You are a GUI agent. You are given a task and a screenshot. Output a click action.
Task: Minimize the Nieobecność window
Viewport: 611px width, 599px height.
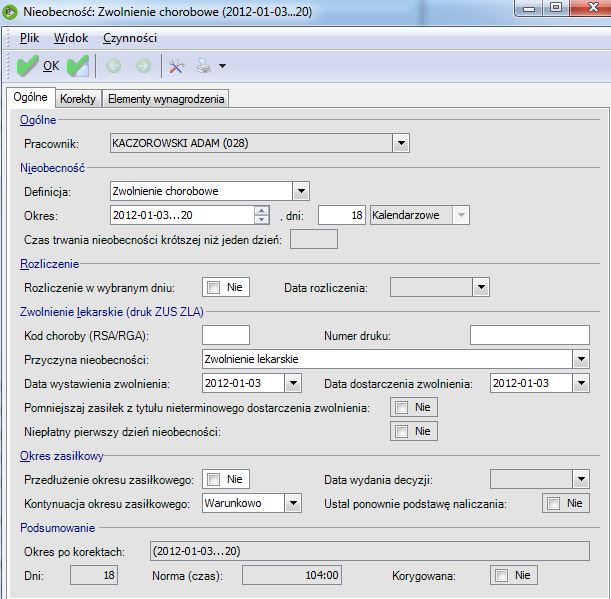tap(529, 7)
